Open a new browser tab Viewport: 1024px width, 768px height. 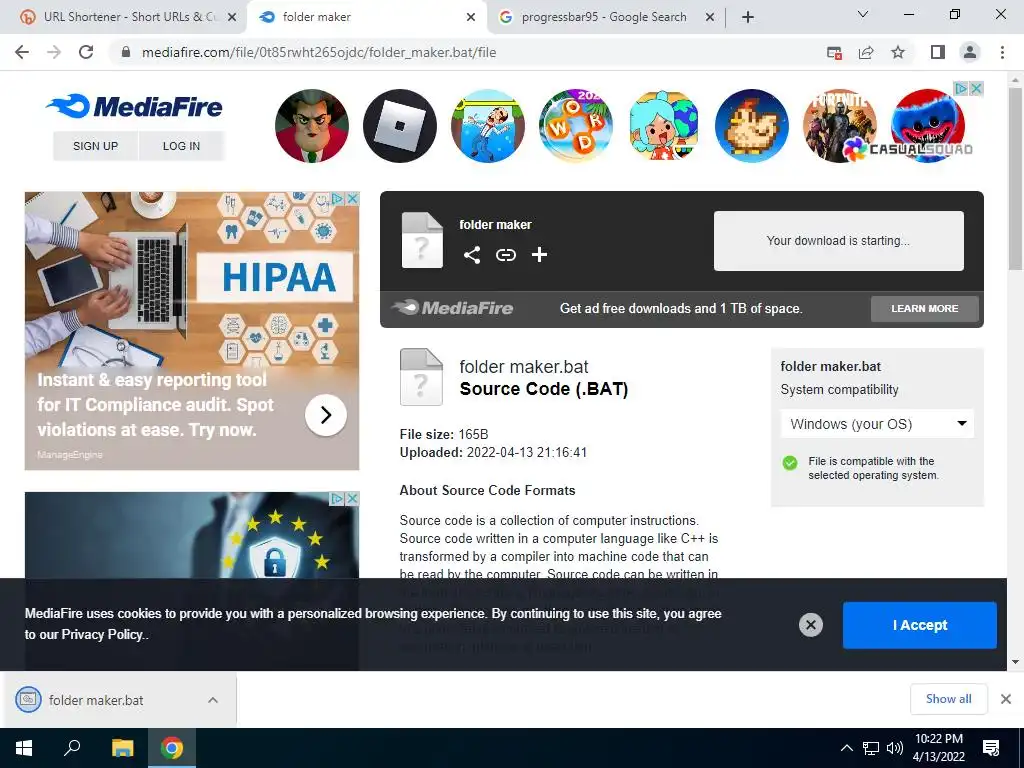[x=748, y=17]
